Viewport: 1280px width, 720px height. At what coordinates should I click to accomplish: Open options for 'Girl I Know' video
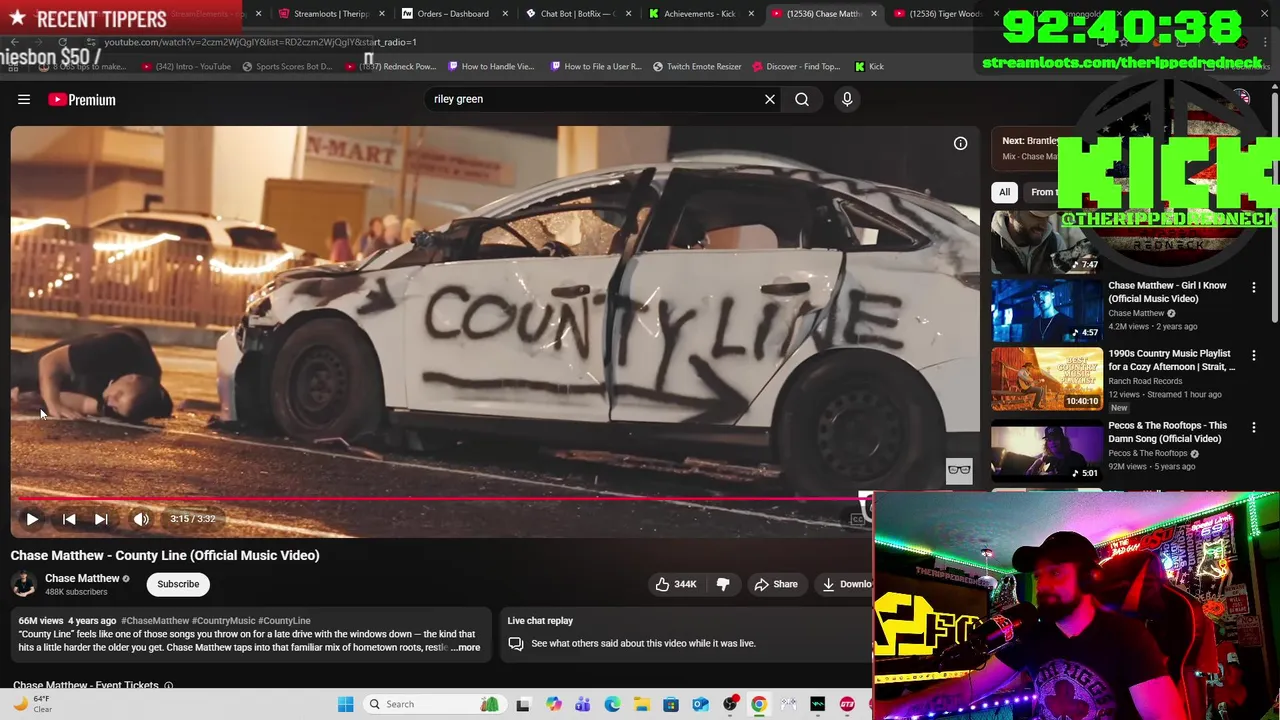click(x=1254, y=287)
